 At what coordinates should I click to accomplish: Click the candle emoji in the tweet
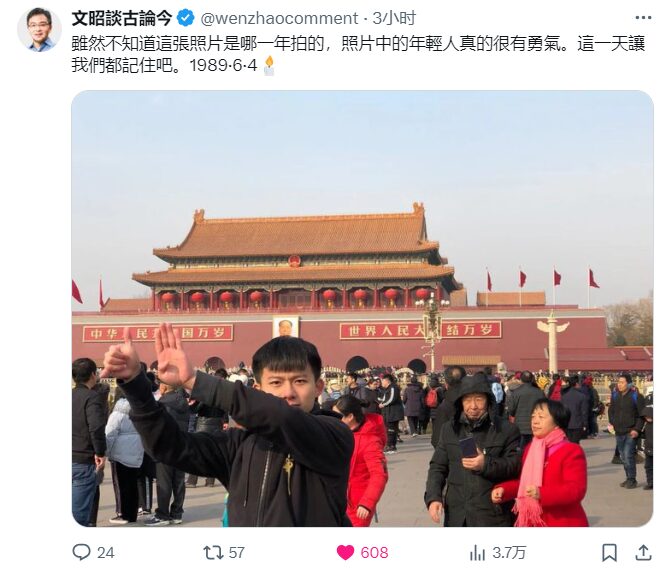tap(269, 66)
